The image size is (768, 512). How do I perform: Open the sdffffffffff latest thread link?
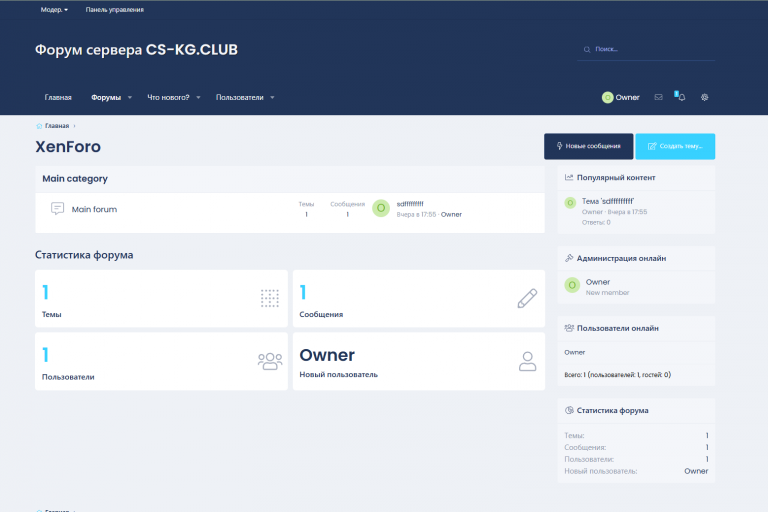pyautogui.click(x=410, y=204)
